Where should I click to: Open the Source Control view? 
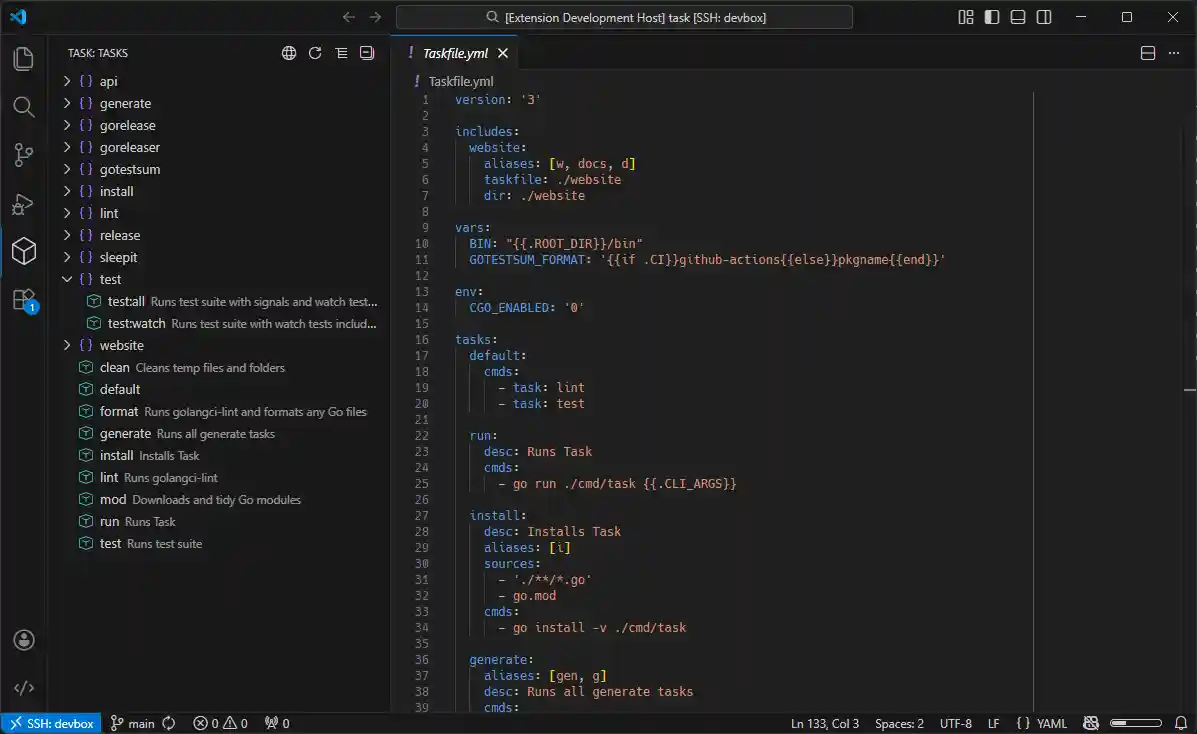(x=23, y=155)
